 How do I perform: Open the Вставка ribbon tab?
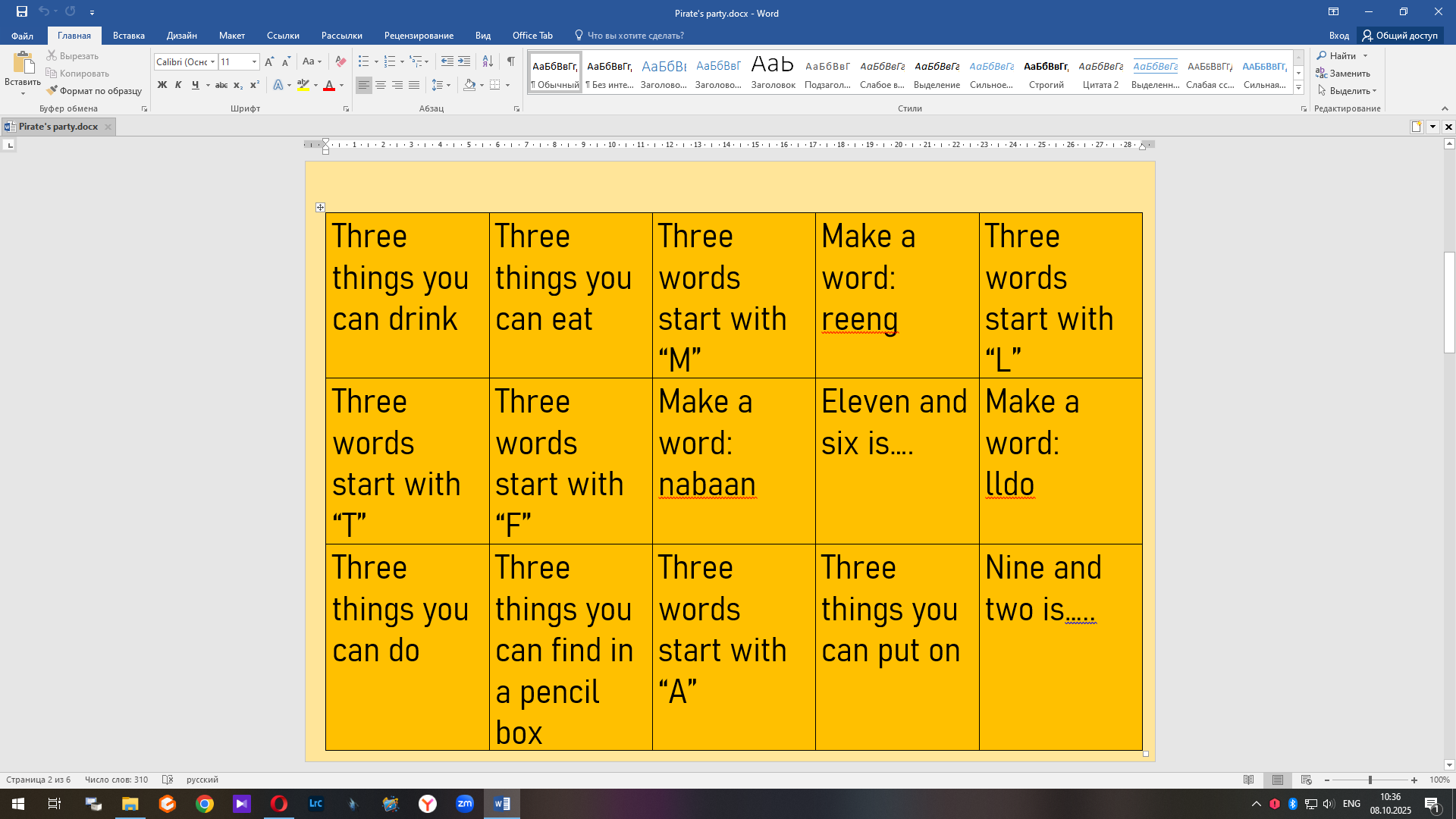pos(128,36)
